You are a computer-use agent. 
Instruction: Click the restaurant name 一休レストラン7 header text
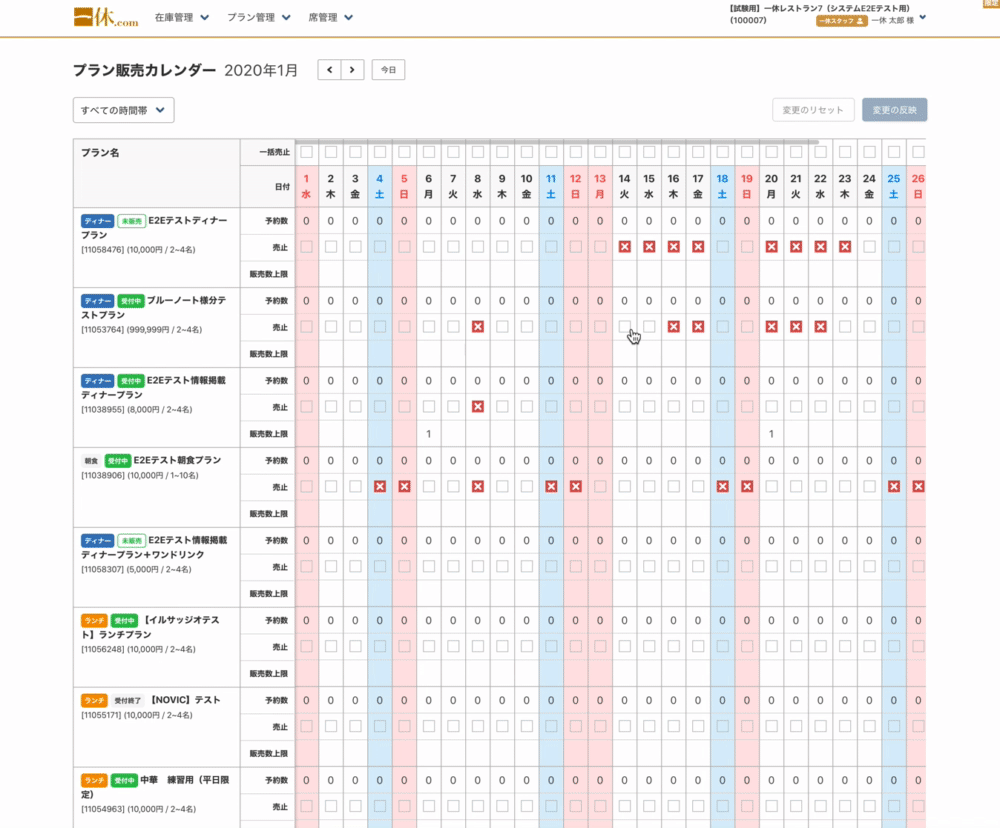820,8
